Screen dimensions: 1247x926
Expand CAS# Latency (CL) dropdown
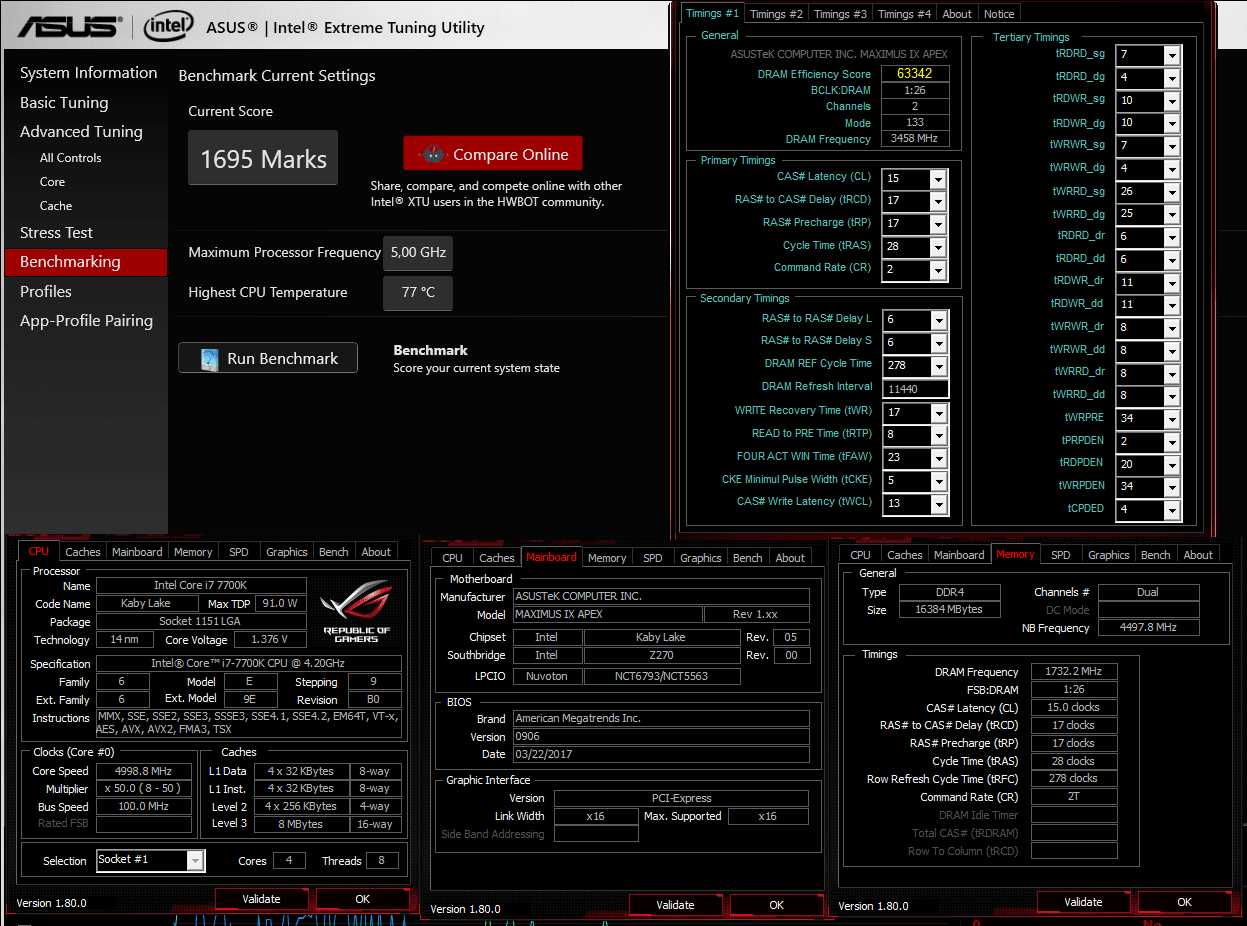coord(937,179)
